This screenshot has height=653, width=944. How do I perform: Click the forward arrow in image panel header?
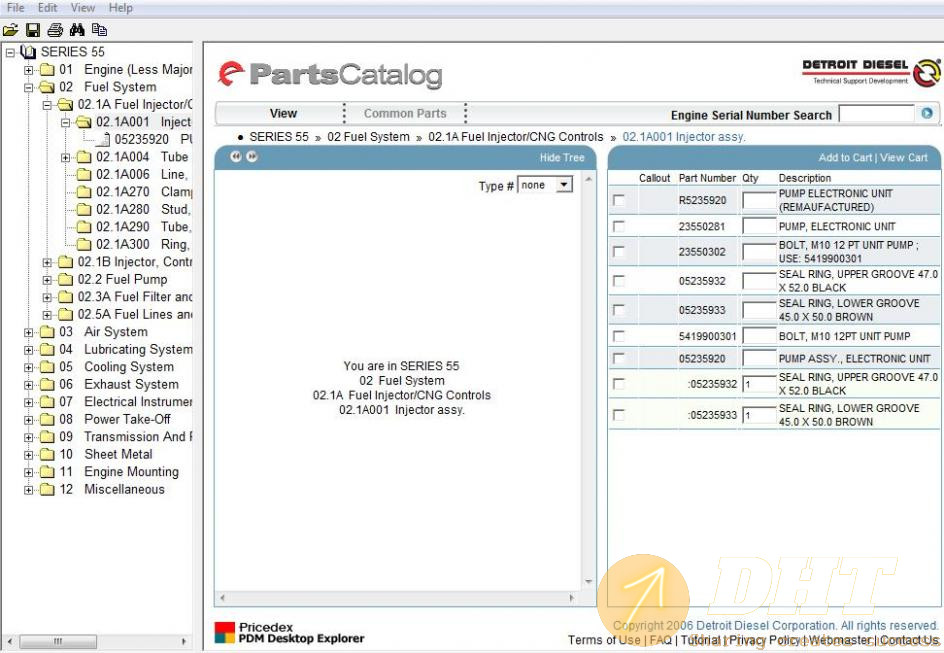tap(252, 156)
